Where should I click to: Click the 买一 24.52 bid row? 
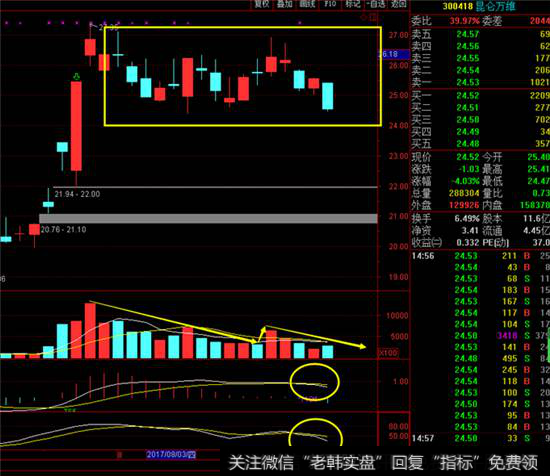(481, 95)
